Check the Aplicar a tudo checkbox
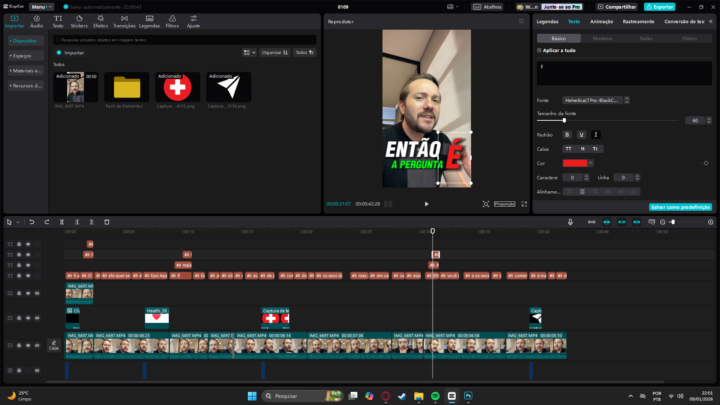 coord(539,49)
